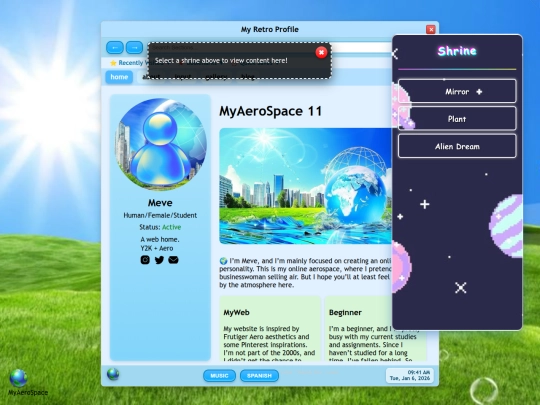Click the city and globe banner image
The height and width of the screenshot is (405, 540).
coord(305,186)
